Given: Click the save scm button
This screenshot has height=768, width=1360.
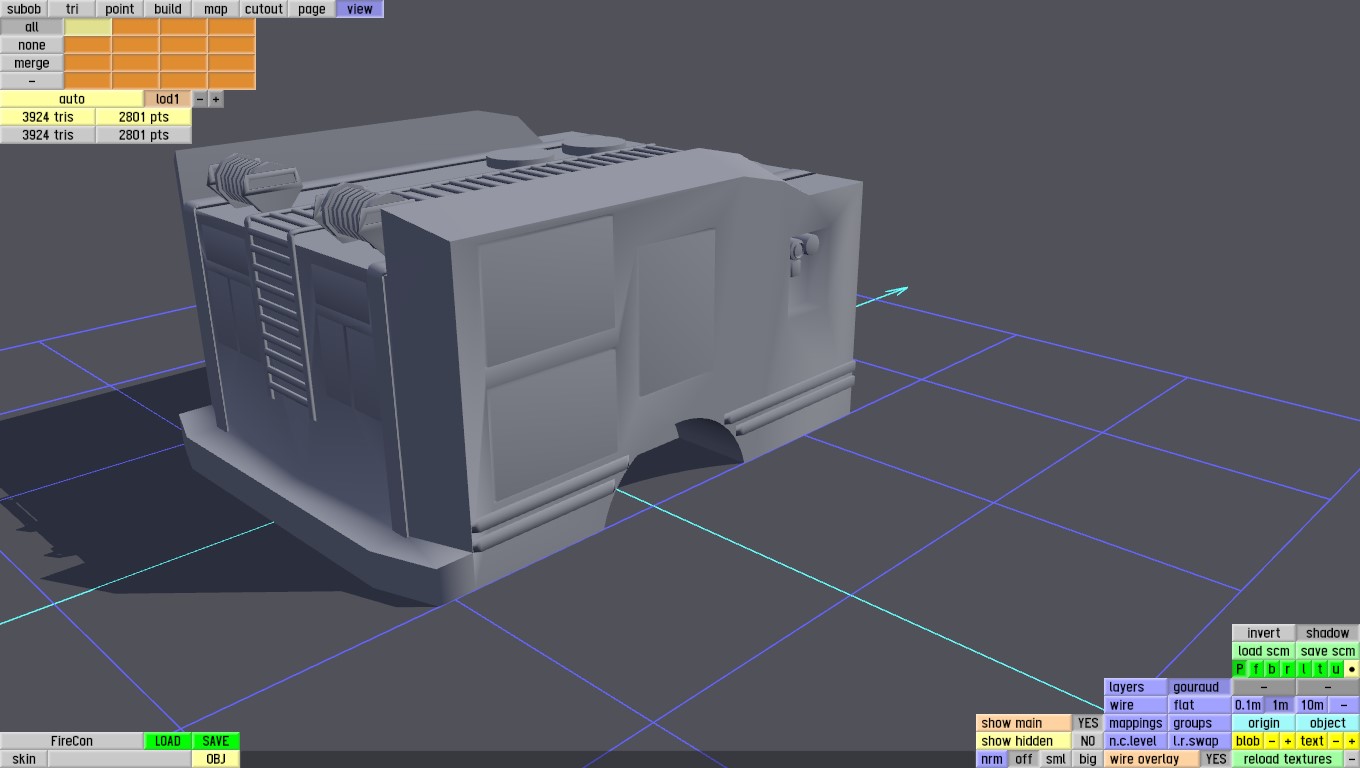Looking at the screenshot, I should (x=1328, y=651).
